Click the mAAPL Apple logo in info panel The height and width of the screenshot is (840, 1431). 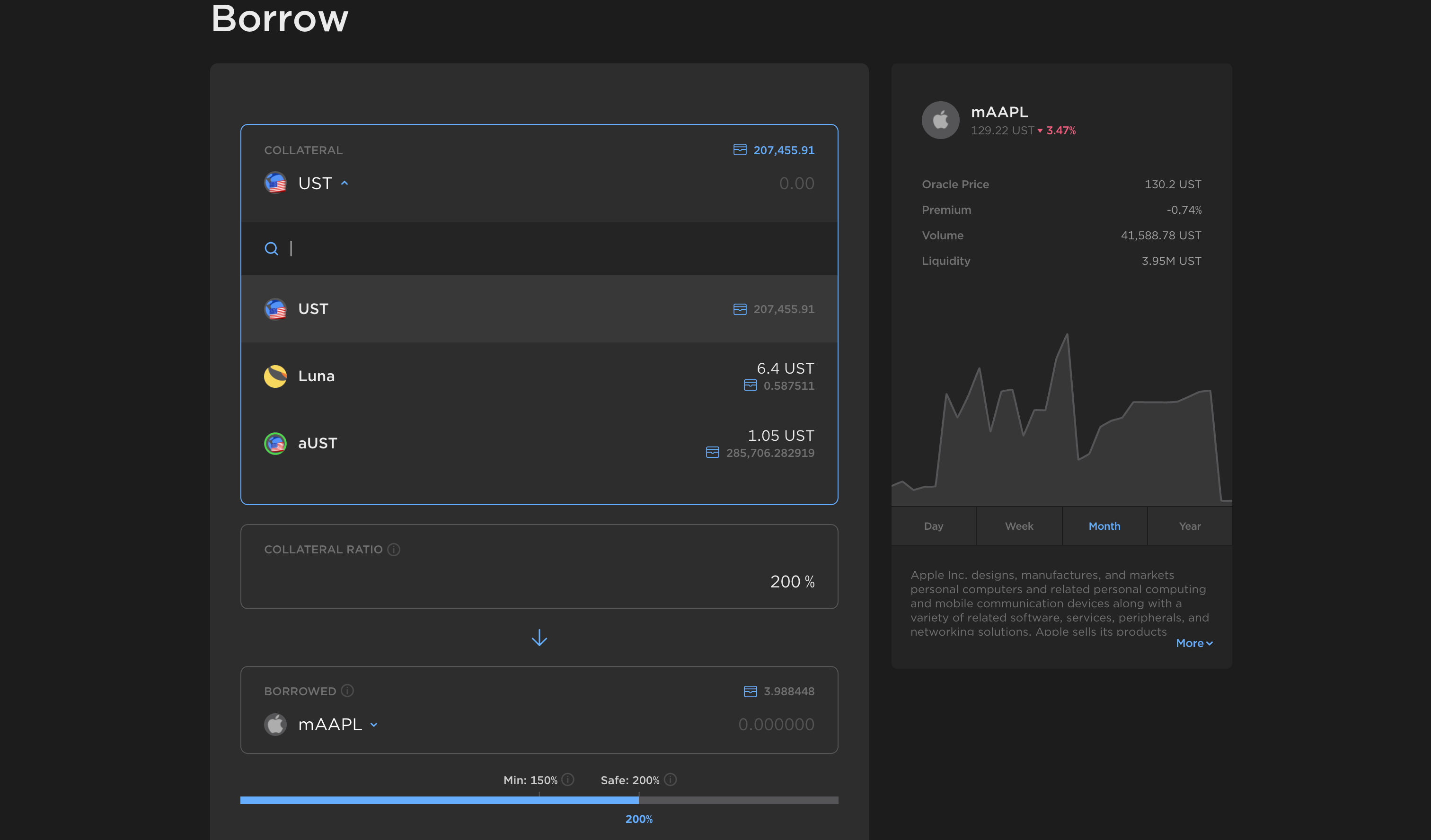(940, 120)
